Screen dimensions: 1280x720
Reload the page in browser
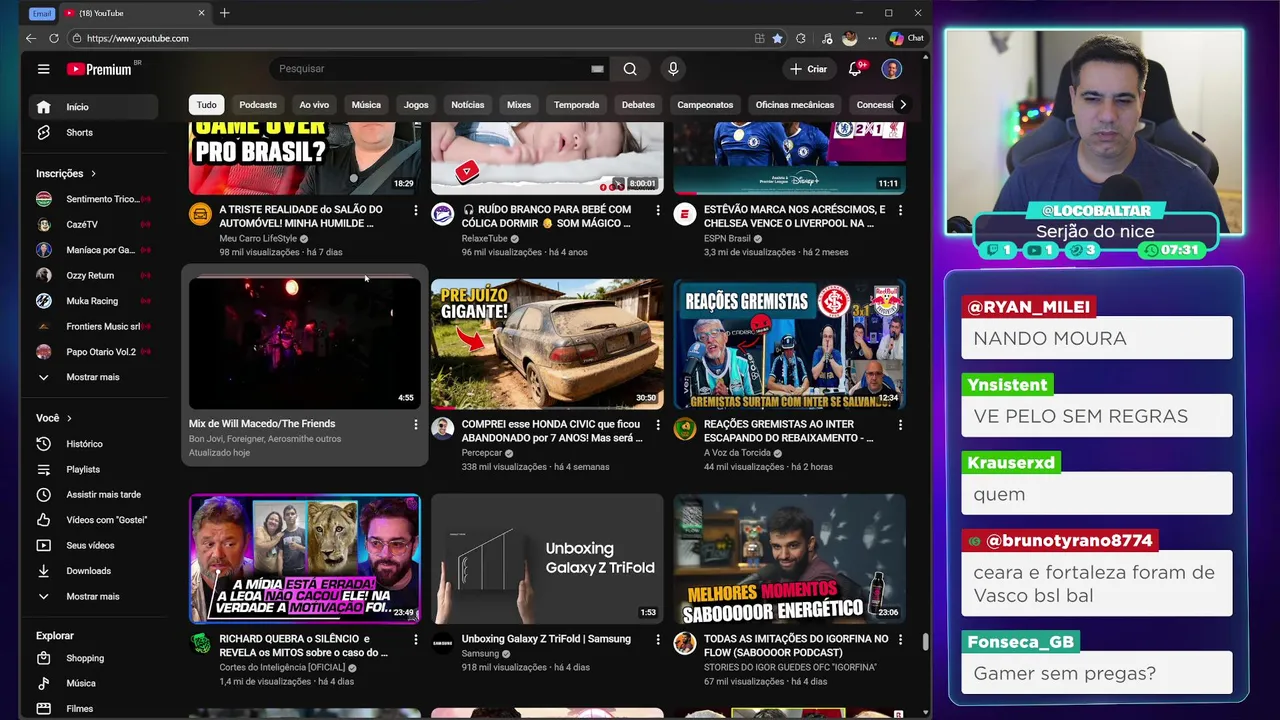coord(53,38)
